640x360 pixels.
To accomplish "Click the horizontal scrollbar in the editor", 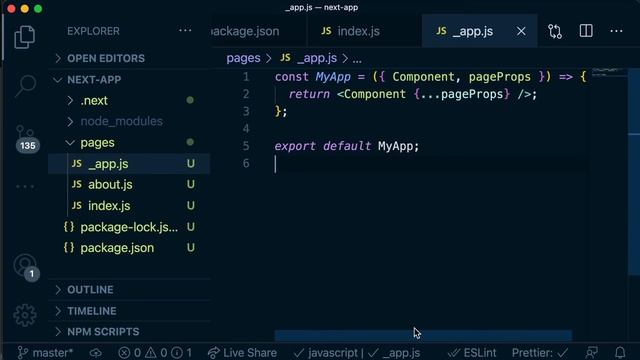I will (423, 336).
